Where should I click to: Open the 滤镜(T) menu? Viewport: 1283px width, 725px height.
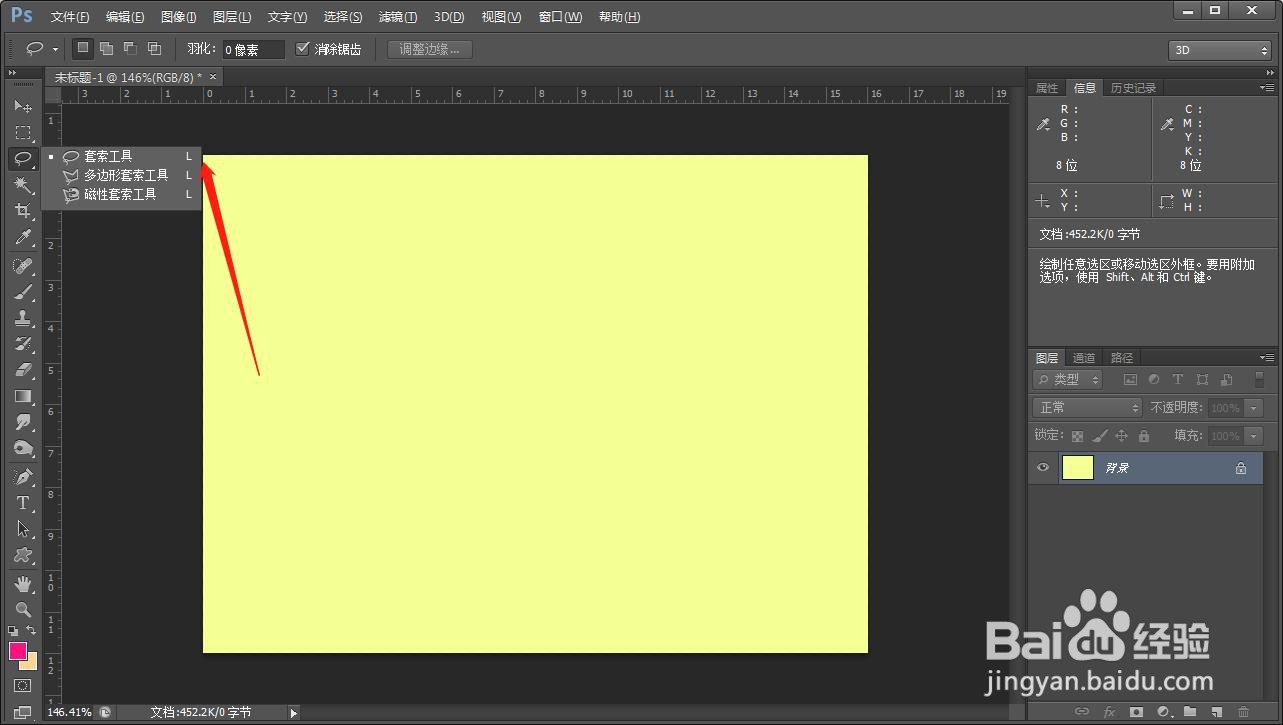point(398,17)
